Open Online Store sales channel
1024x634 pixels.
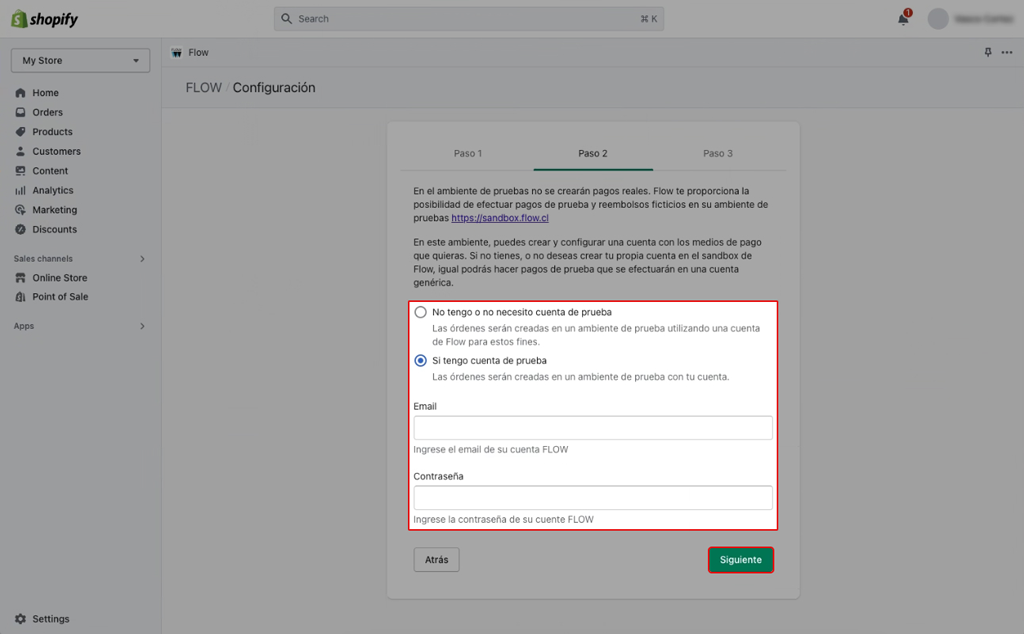point(60,277)
